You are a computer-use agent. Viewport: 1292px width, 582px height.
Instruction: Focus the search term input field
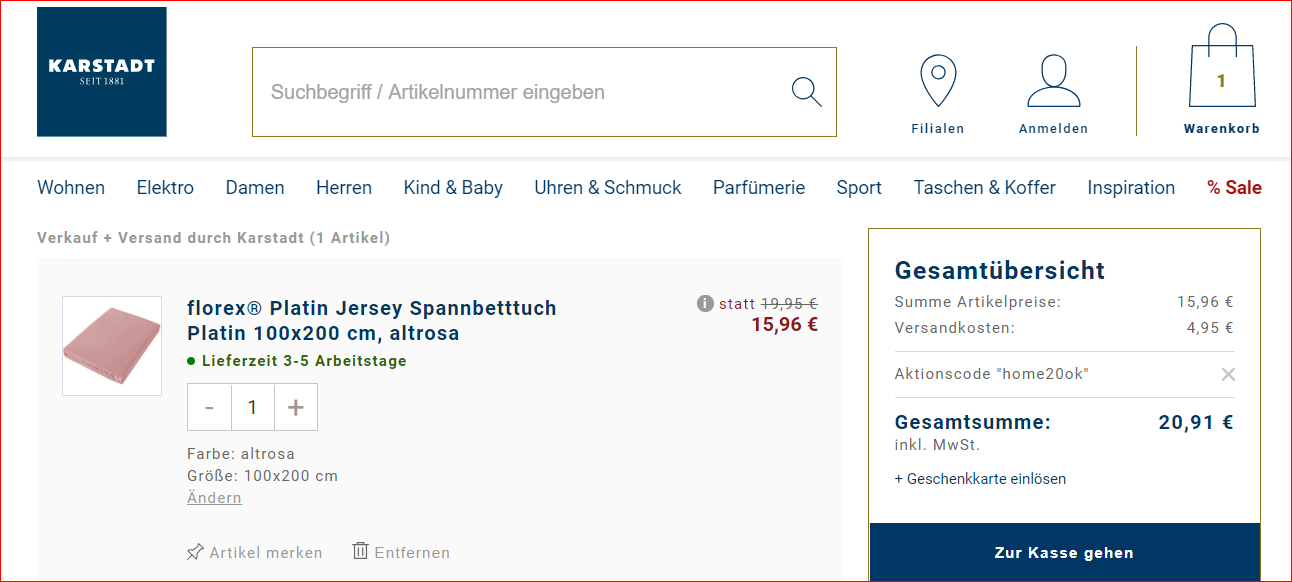coord(520,92)
